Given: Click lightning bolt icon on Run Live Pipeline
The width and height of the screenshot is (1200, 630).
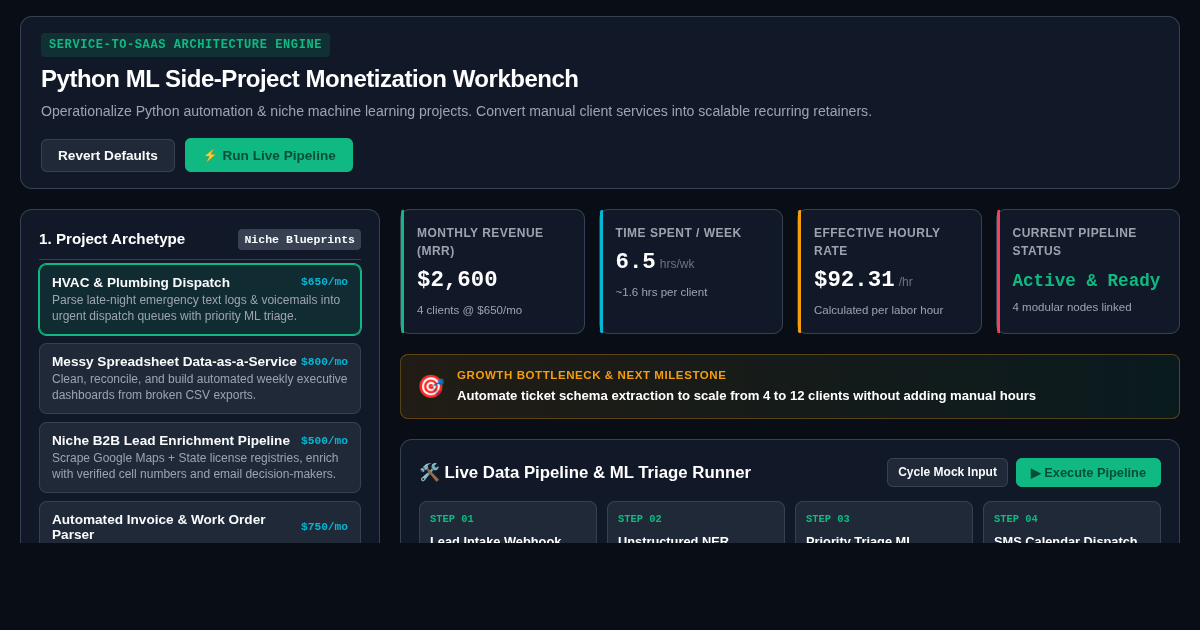Looking at the screenshot, I should [210, 156].
